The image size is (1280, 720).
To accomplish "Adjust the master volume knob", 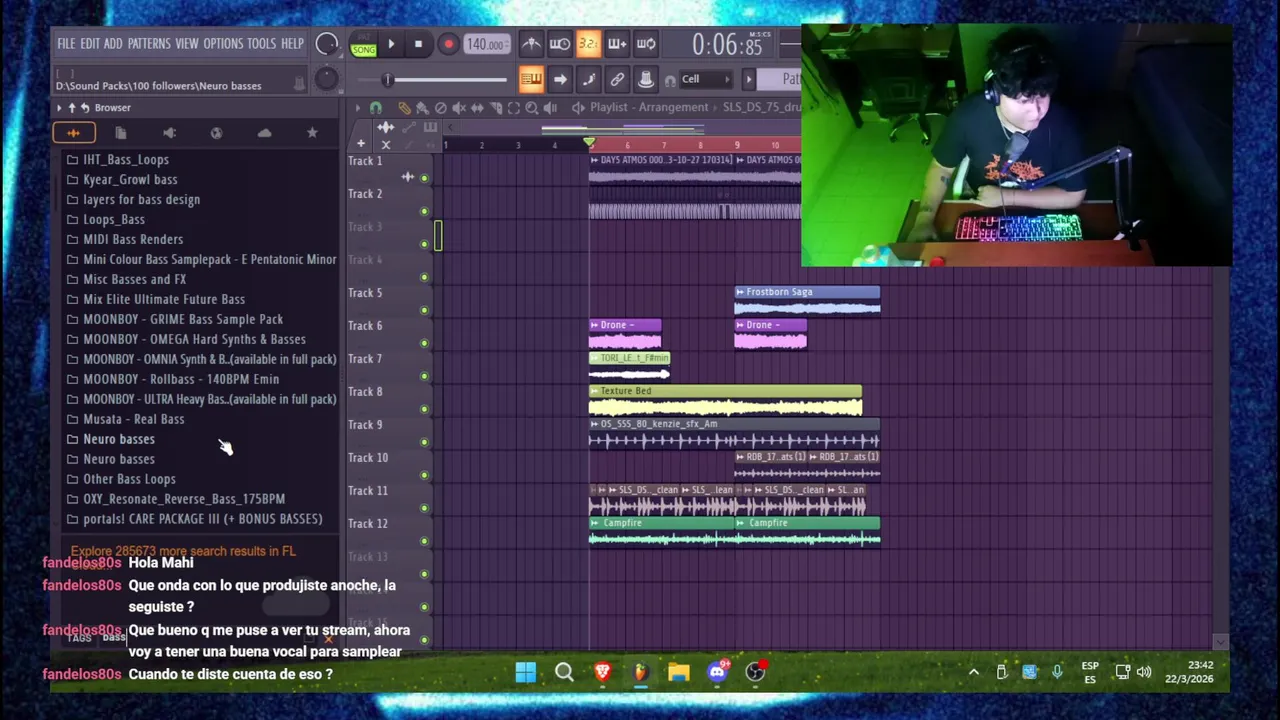I will [x=326, y=44].
